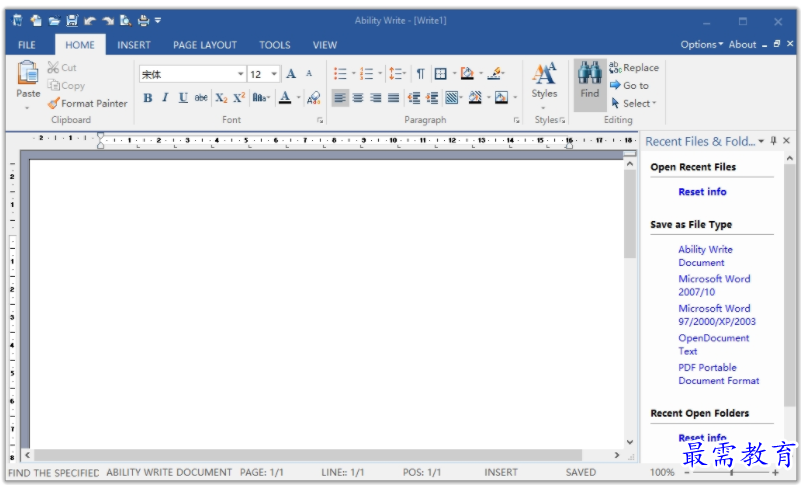
Task: Toggle italic formatting
Action: point(165,98)
